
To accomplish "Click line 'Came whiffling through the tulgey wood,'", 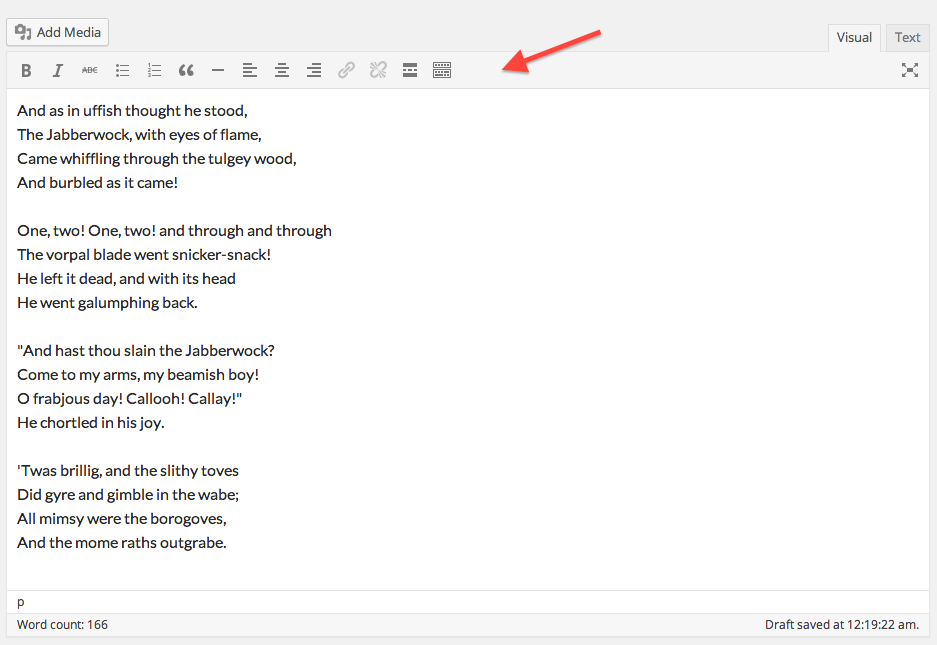I will tap(157, 159).
